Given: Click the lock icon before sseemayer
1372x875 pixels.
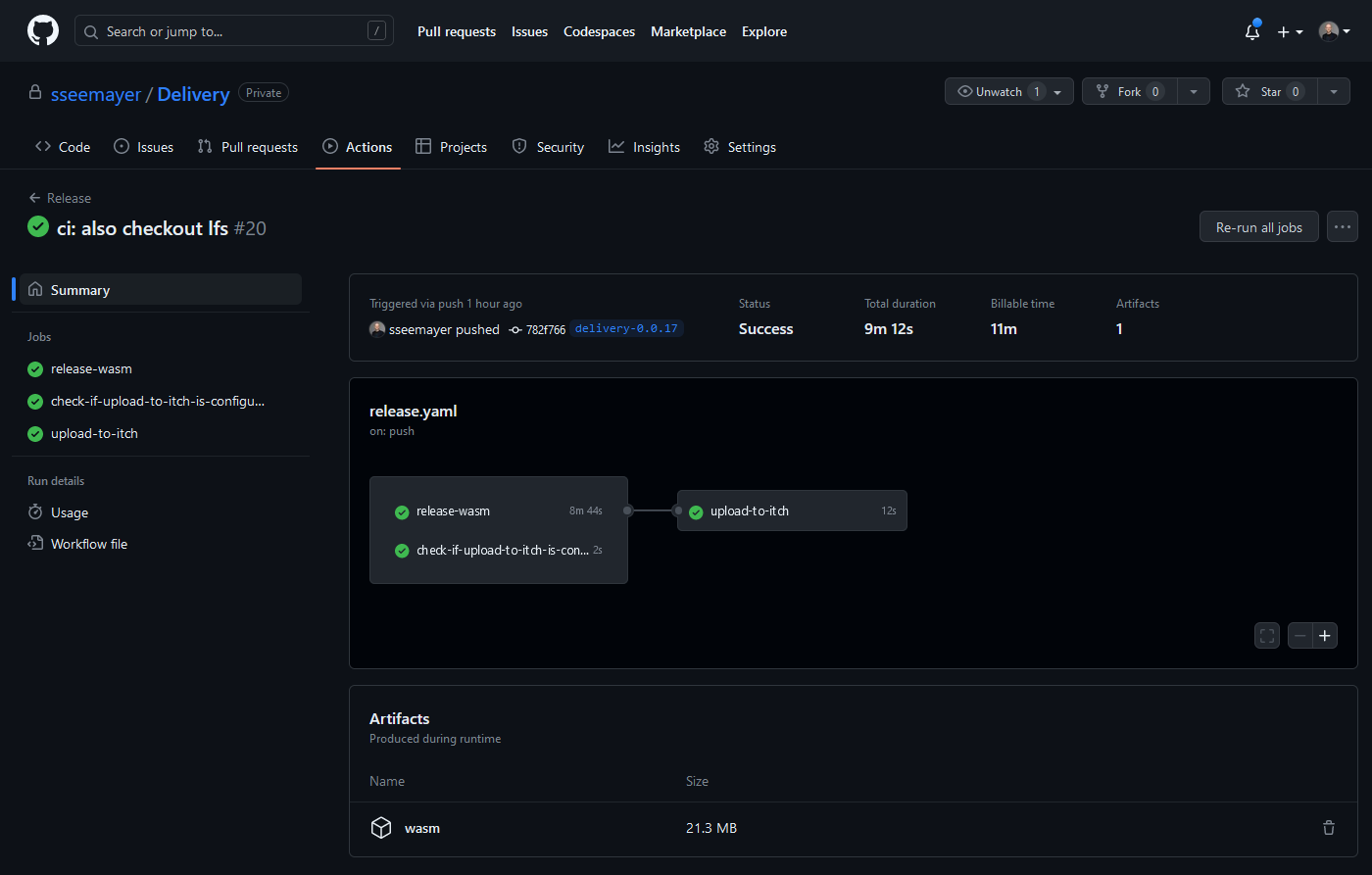Looking at the screenshot, I should 35,92.
